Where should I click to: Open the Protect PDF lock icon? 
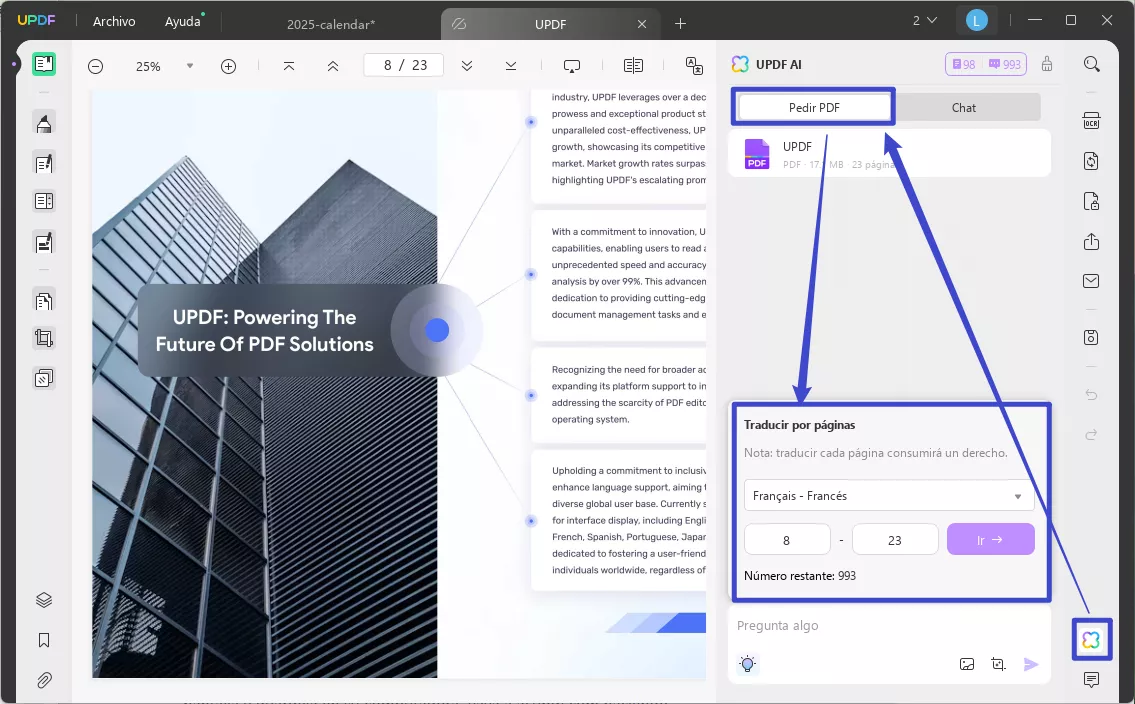[1091, 201]
